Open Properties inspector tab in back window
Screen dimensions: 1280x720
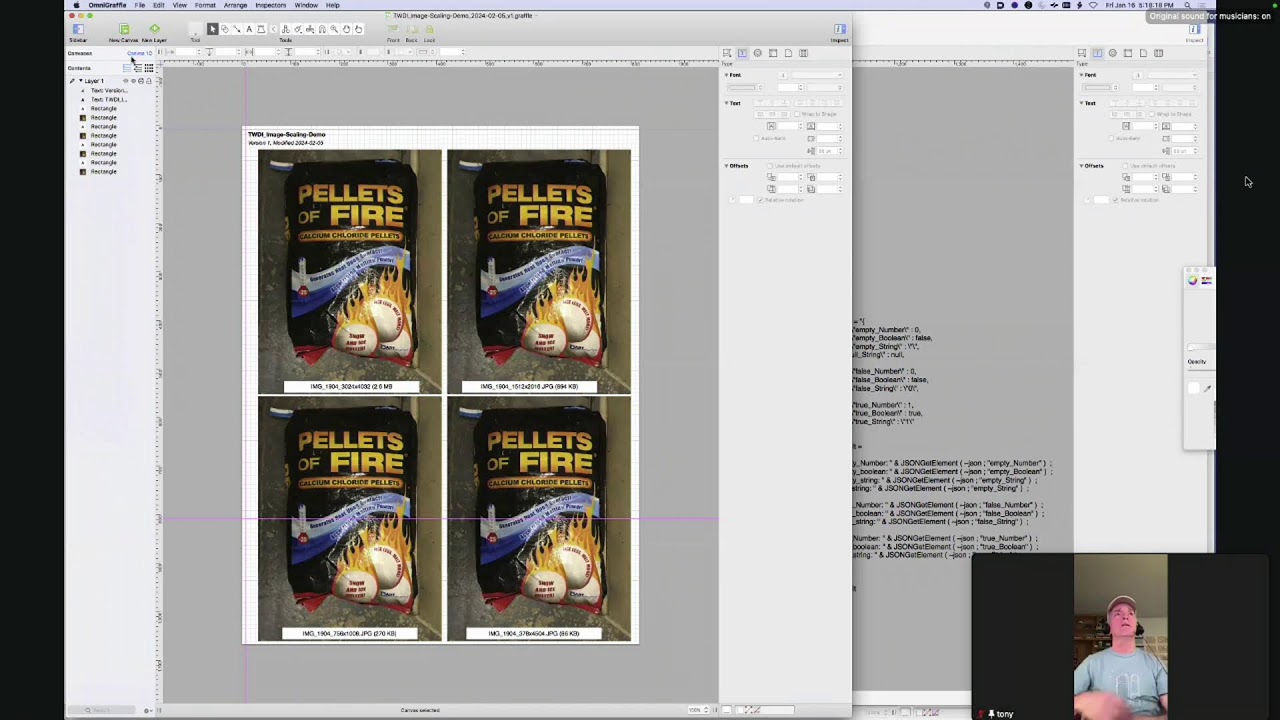coord(1112,53)
